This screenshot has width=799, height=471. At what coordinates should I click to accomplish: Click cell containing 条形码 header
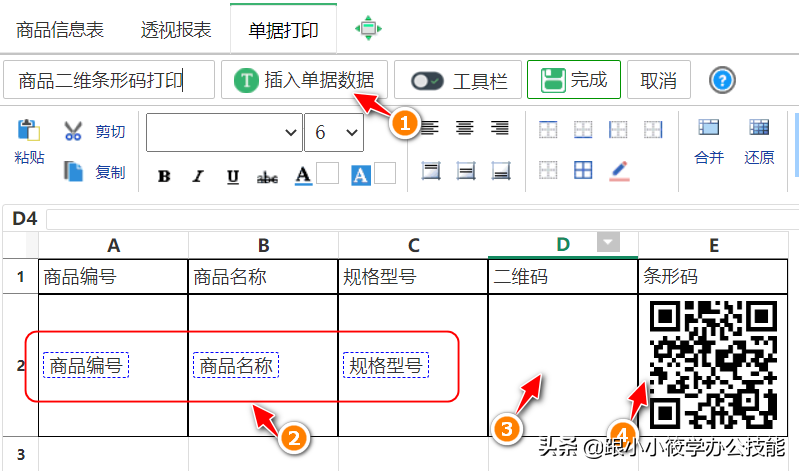[x=713, y=276]
